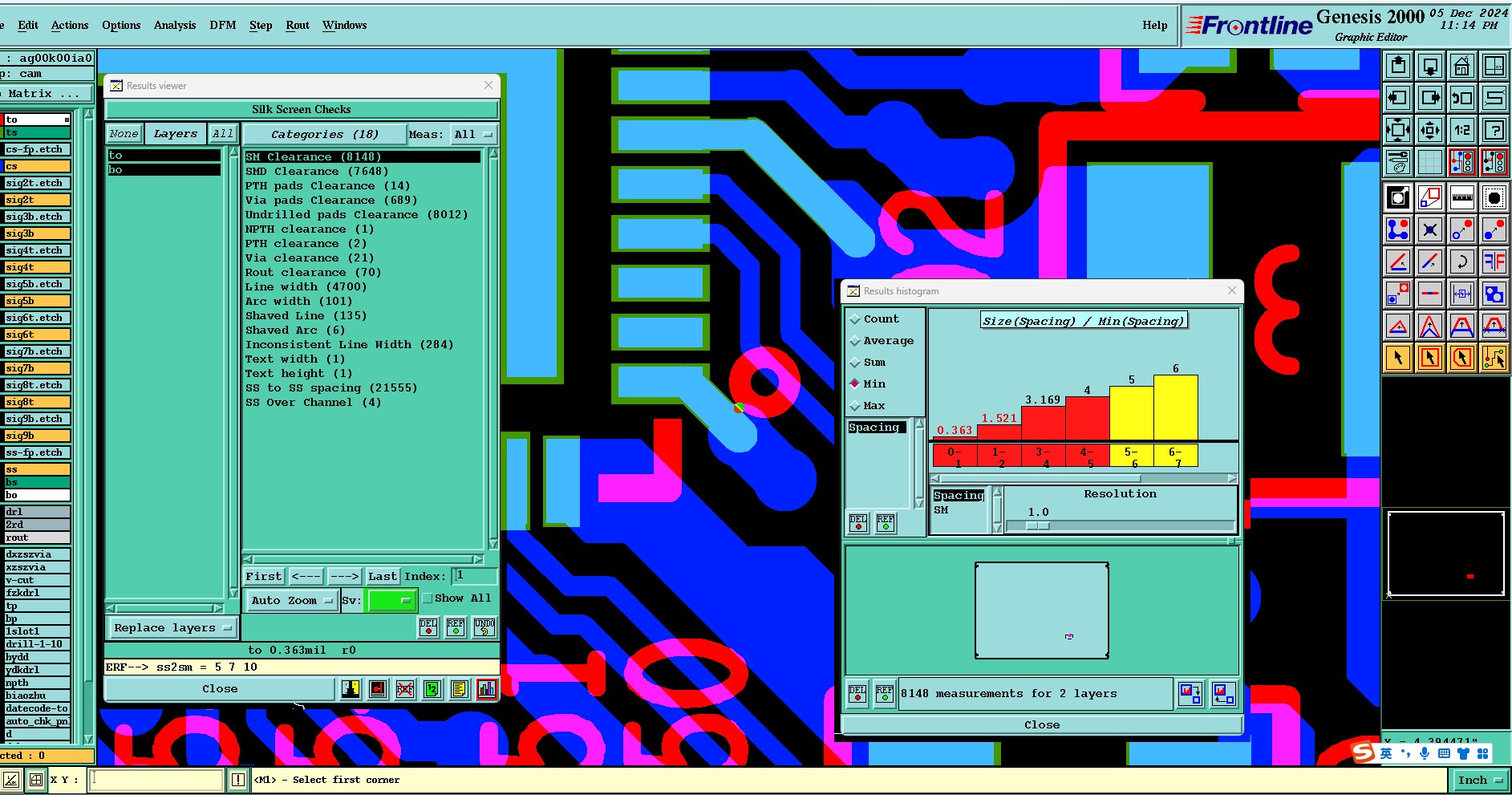This screenshot has height=795, width=1512.
Task: Open the Options menu
Action: coord(121,25)
